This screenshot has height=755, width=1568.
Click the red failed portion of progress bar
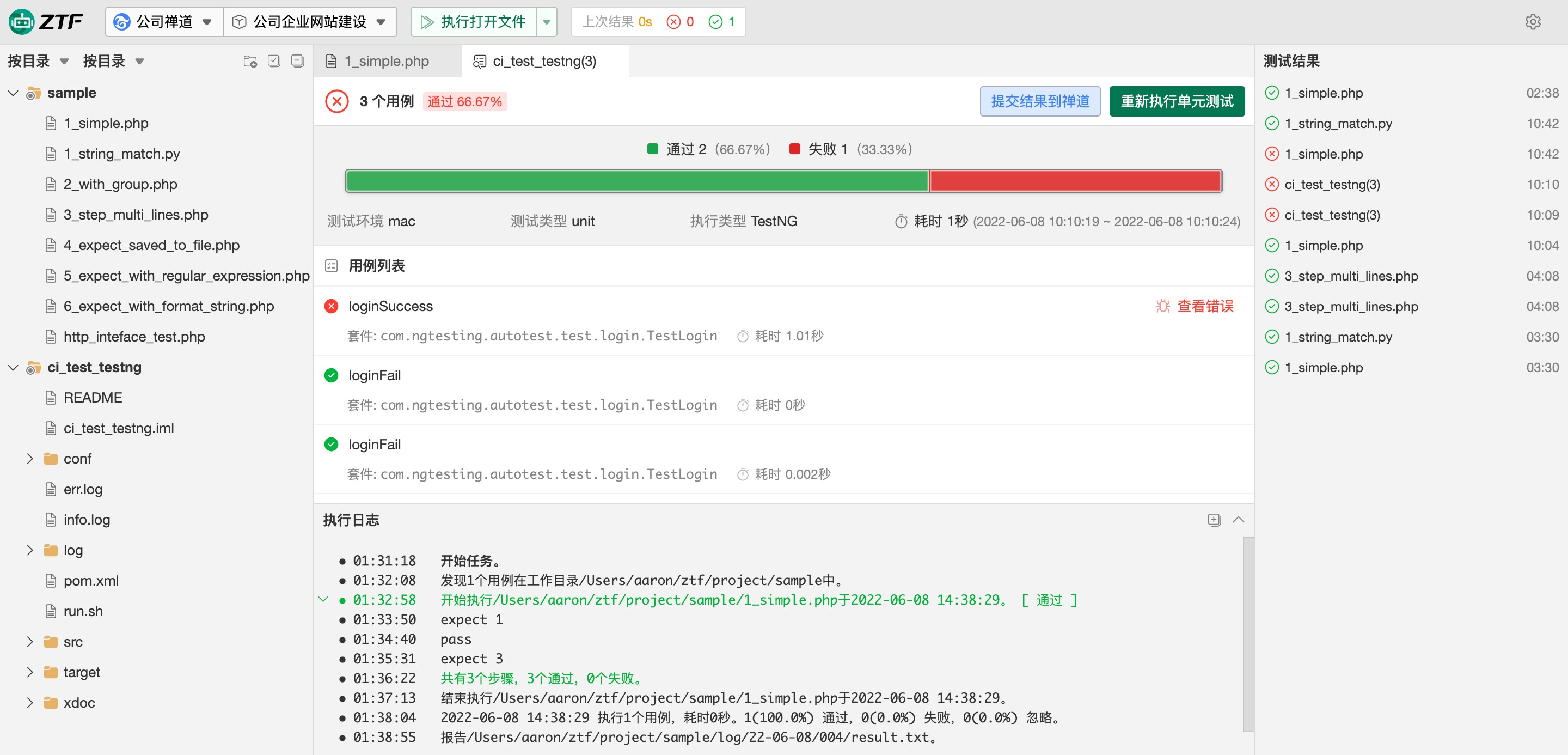[1075, 181]
